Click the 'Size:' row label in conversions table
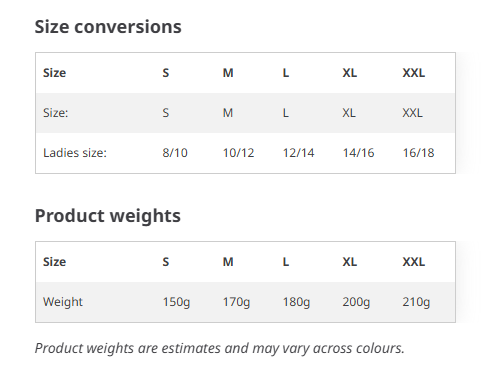 (x=55, y=113)
